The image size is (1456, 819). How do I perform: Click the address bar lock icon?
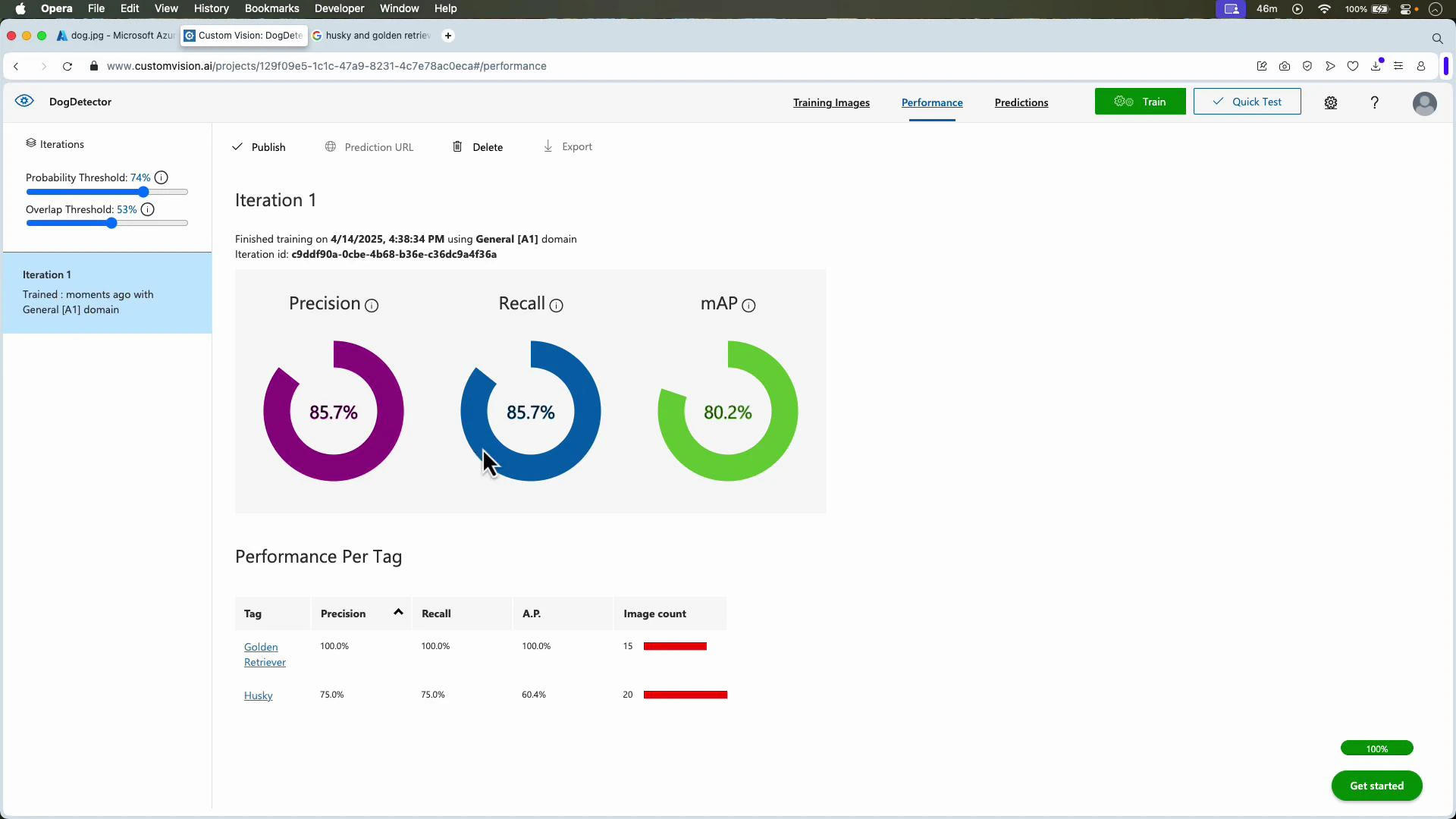click(x=94, y=66)
